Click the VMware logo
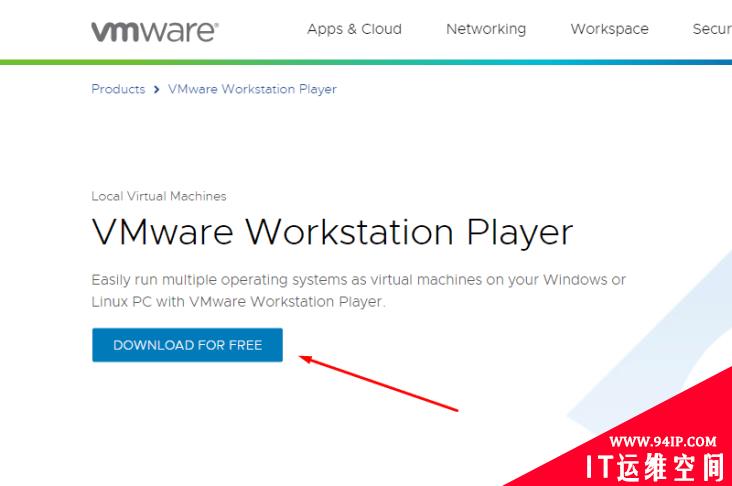The width and height of the screenshot is (732, 486). click(x=155, y=32)
